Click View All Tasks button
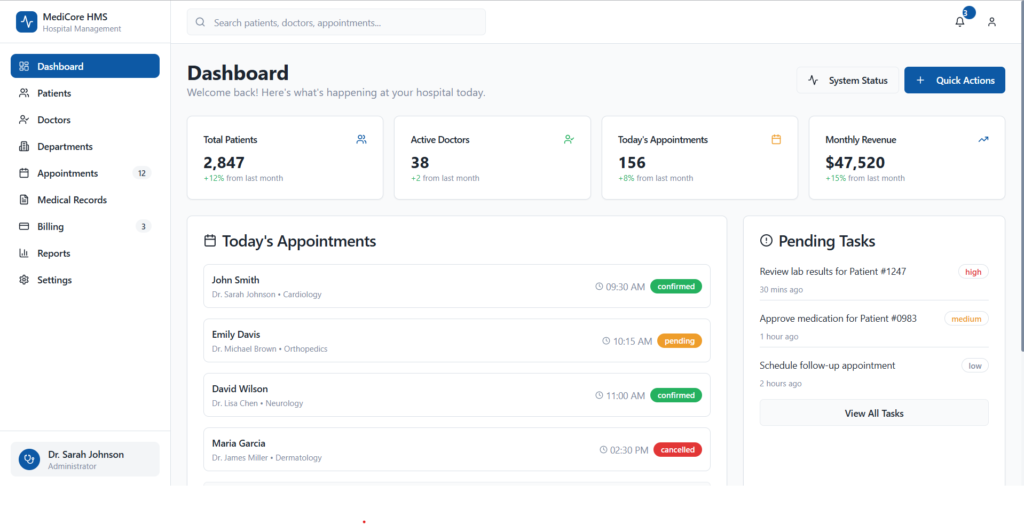The width and height of the screenshot is (1024, 524). (x=873, y=413)
